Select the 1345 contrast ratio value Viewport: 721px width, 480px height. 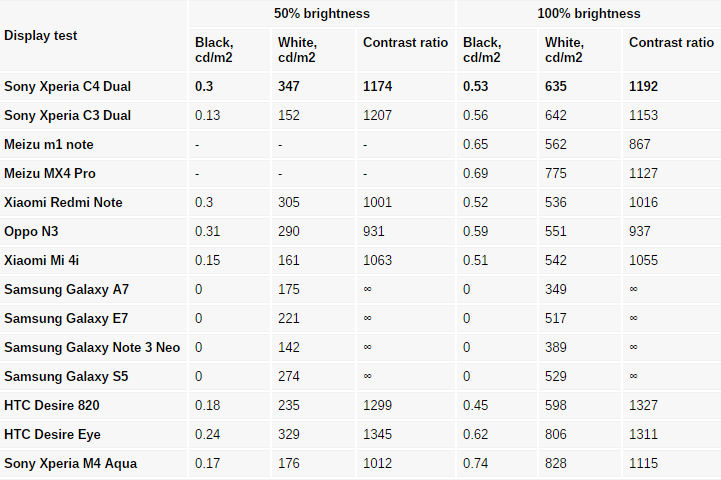pyautogui.click(x=378, y=434)
